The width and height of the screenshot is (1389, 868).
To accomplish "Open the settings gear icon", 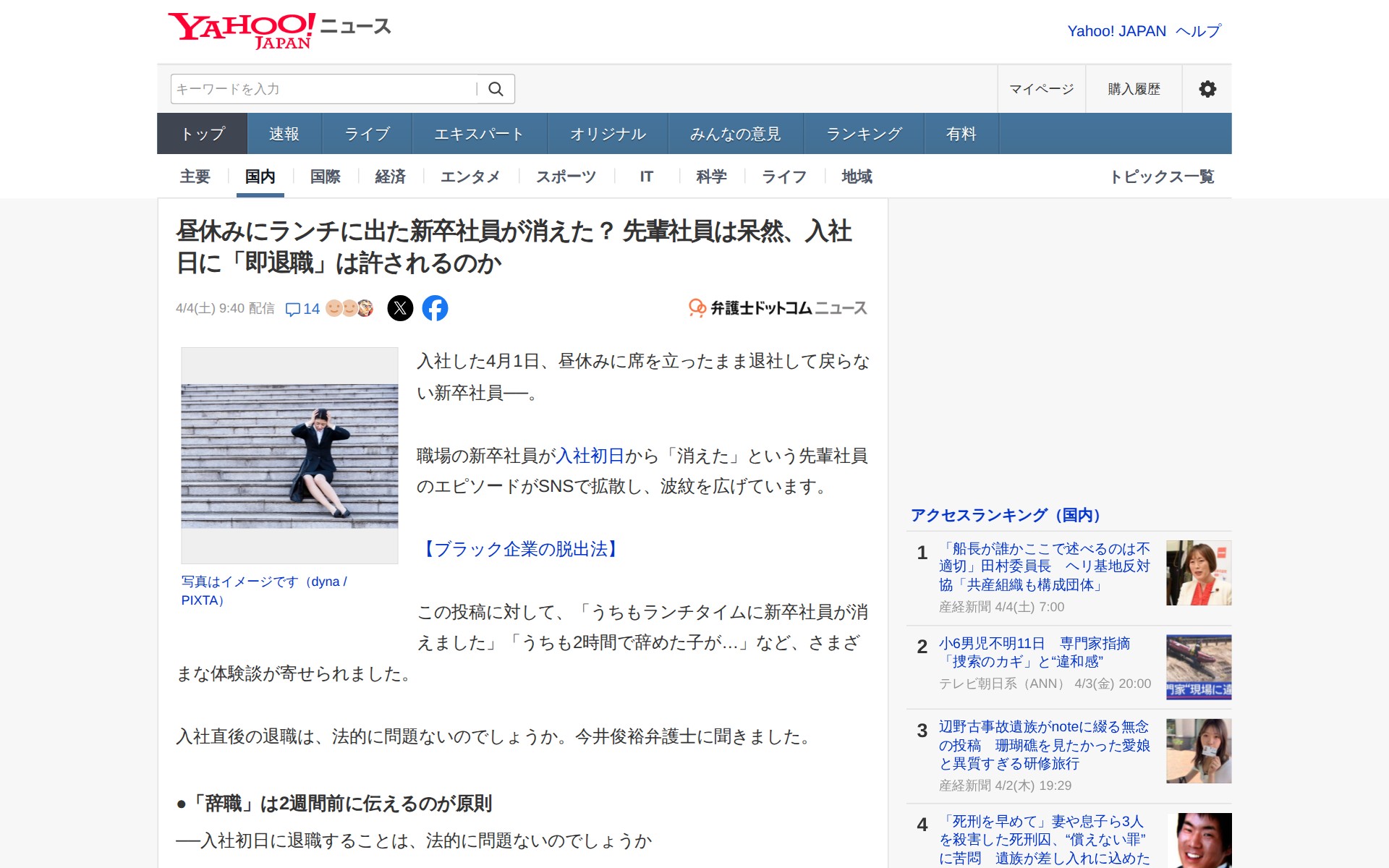I will (1207, 88).
